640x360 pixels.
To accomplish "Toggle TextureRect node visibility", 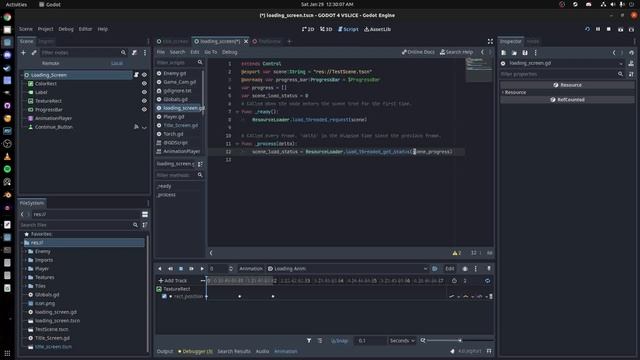I will click(144, 101).
